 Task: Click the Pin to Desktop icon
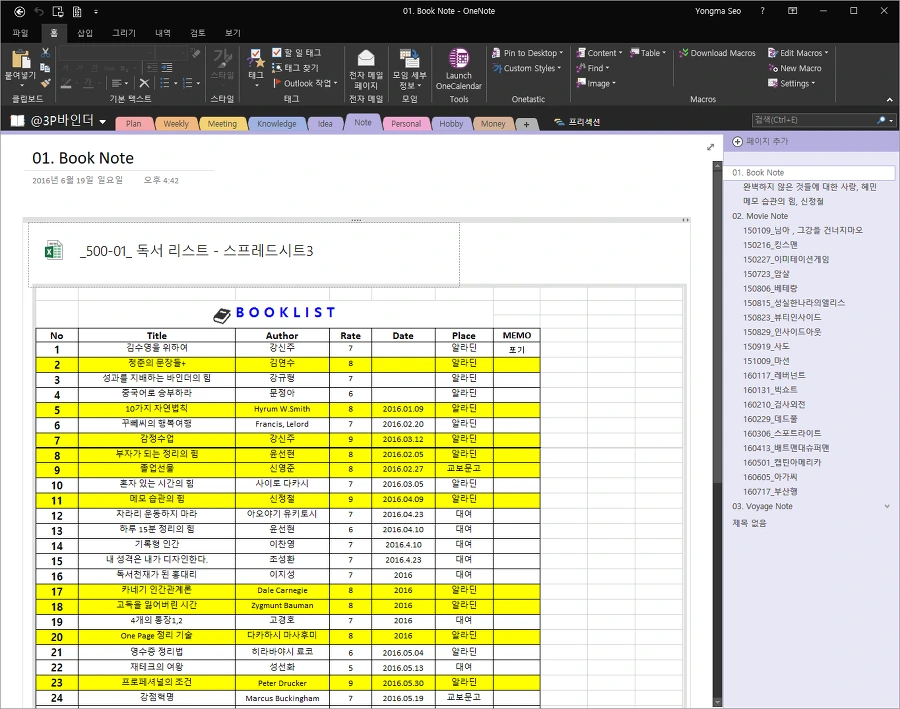(496, 53)
